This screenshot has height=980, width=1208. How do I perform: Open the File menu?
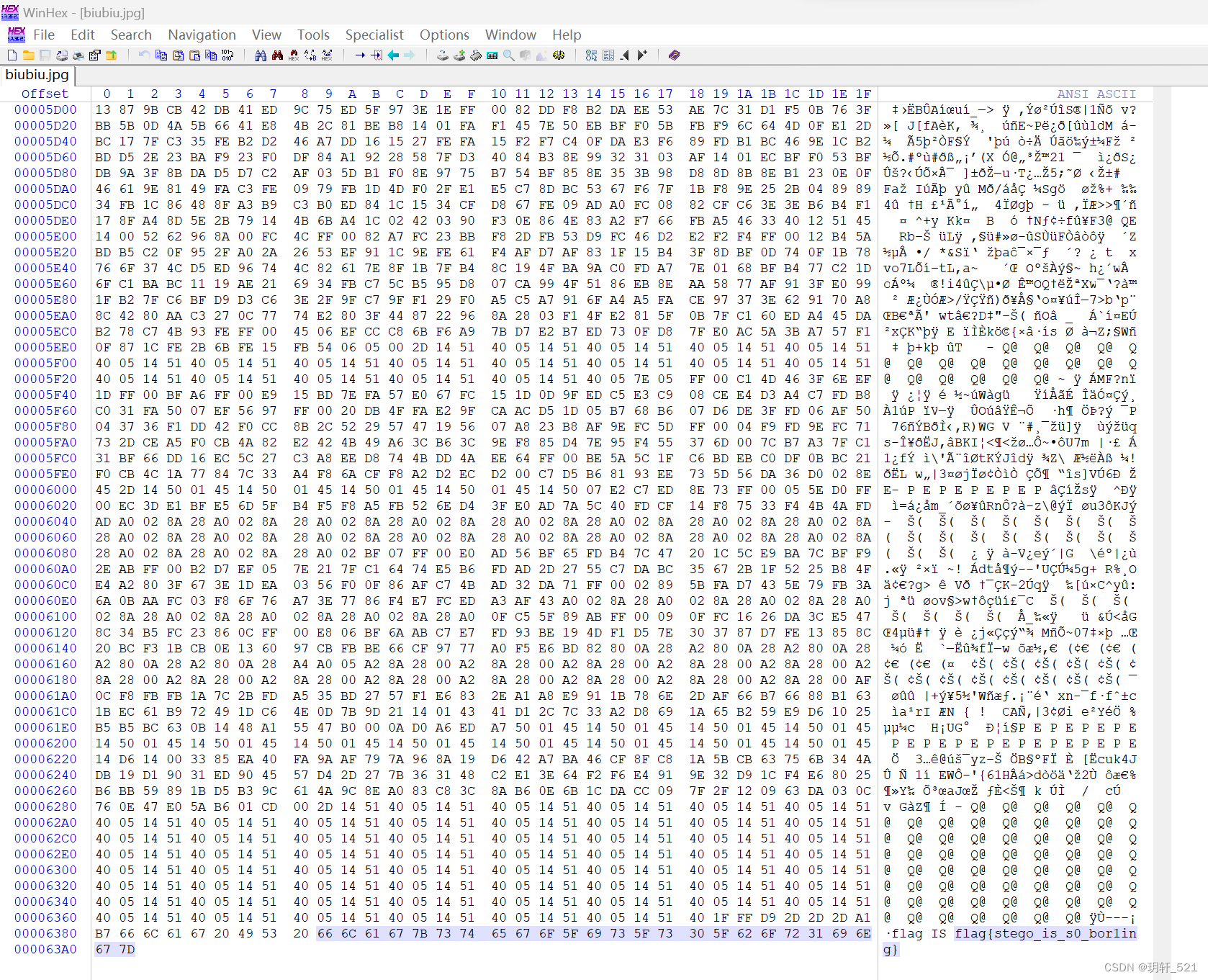point(44,35)
